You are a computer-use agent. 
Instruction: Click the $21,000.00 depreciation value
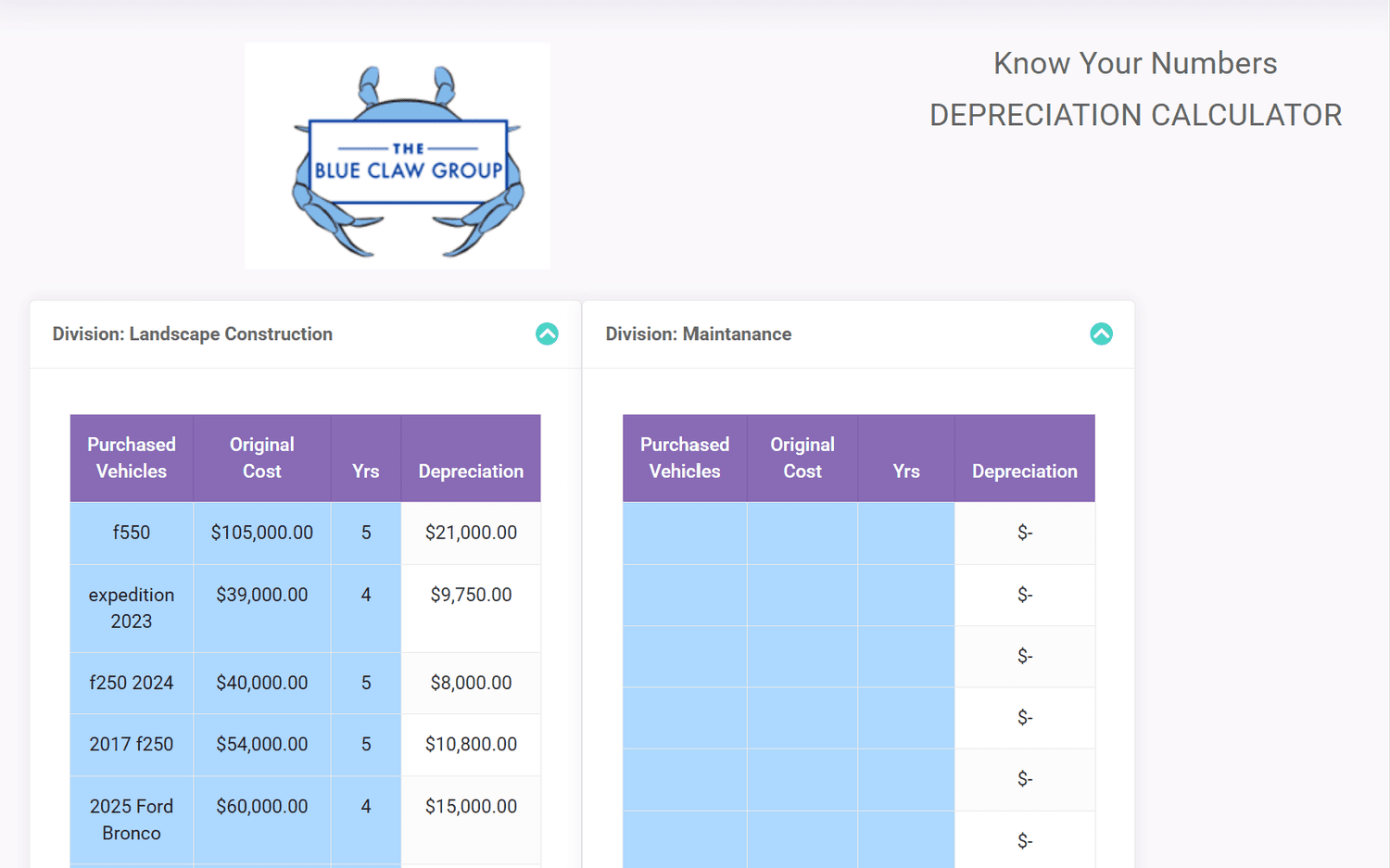(x=471, y=533)
